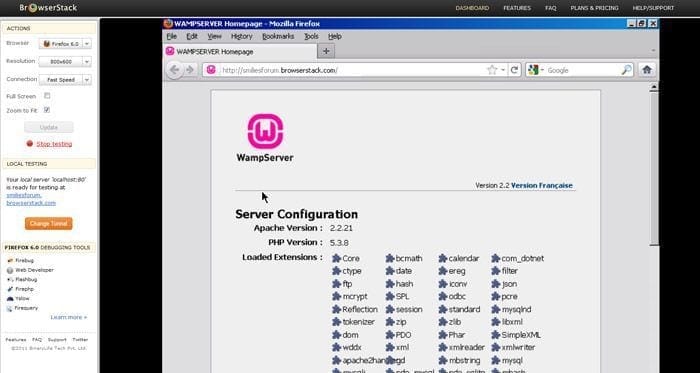Click the Firefox icon in title bar

pos(168,24)
